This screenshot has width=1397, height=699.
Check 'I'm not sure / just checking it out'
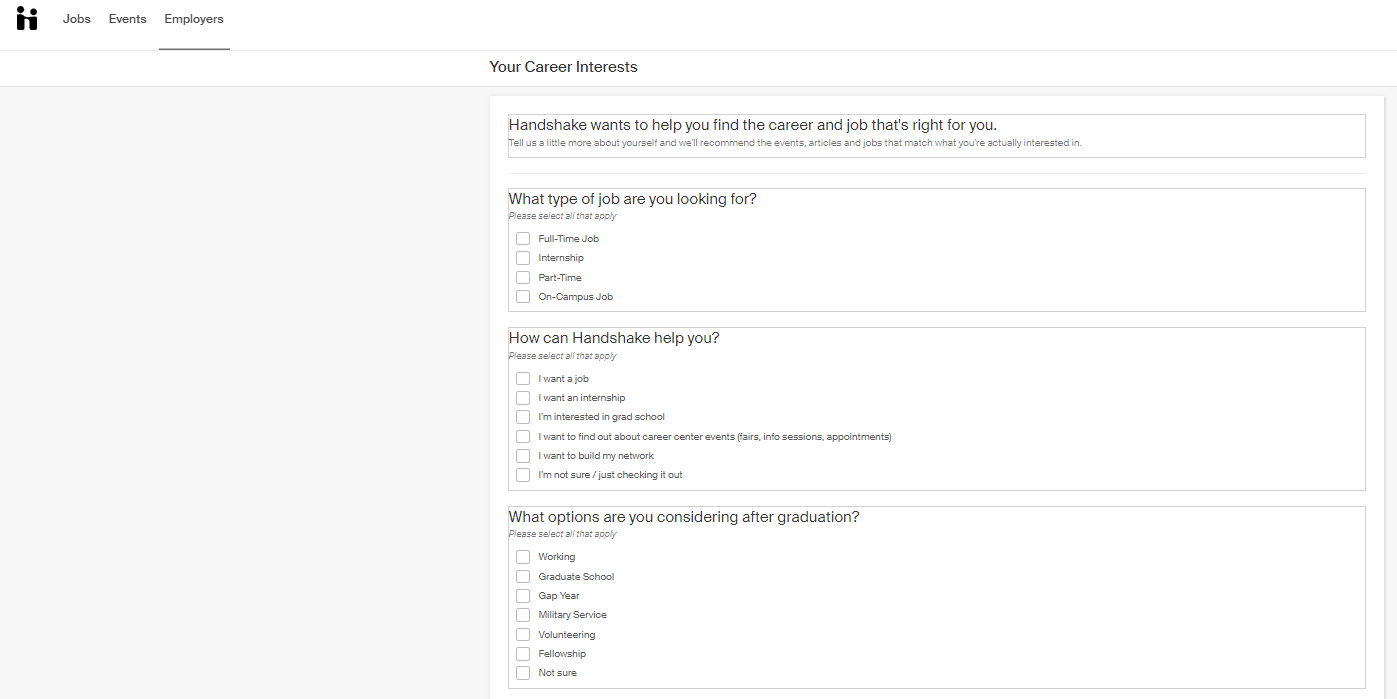523,474
